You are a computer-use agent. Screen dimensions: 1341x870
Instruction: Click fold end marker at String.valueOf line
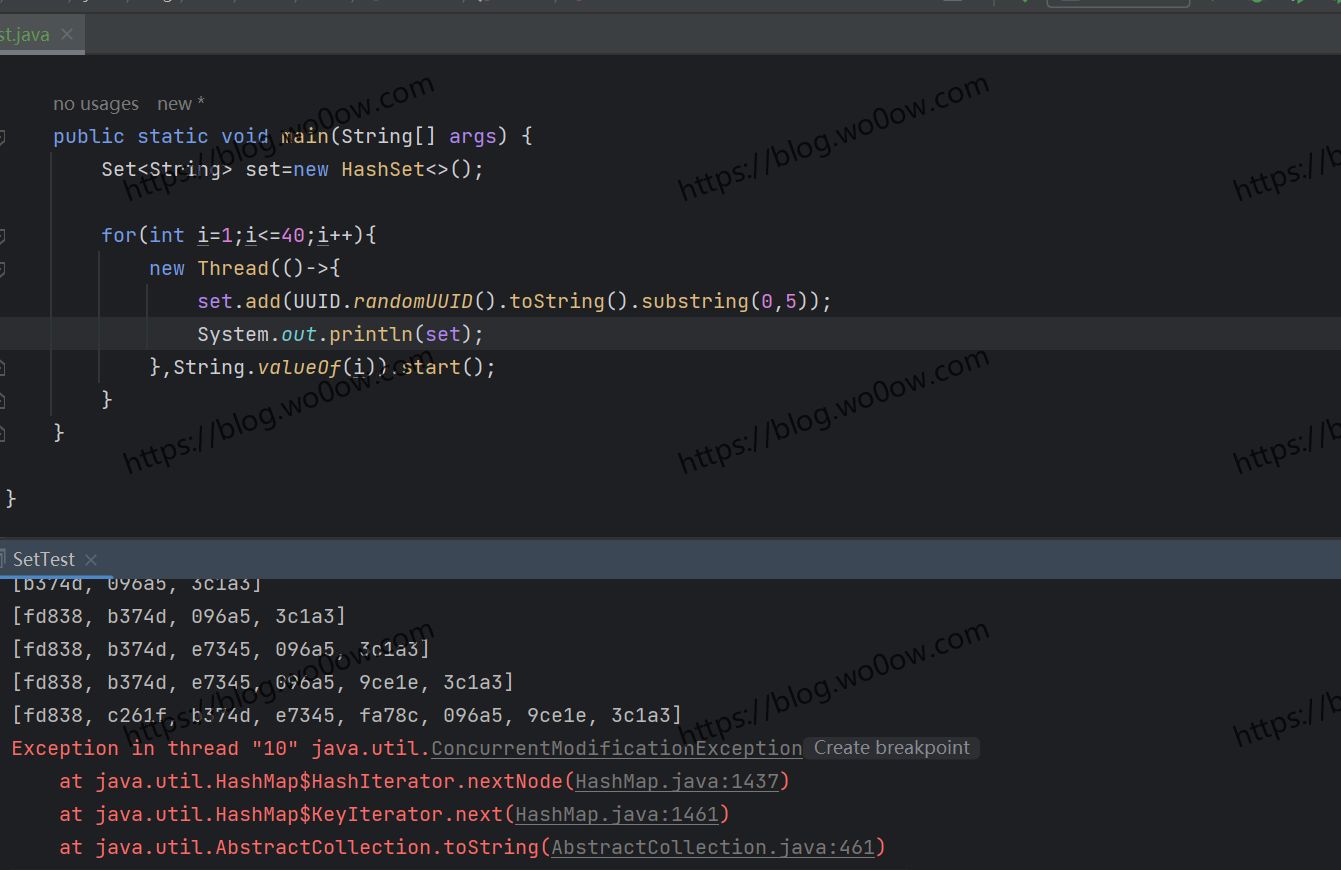(x=3, y=368)
